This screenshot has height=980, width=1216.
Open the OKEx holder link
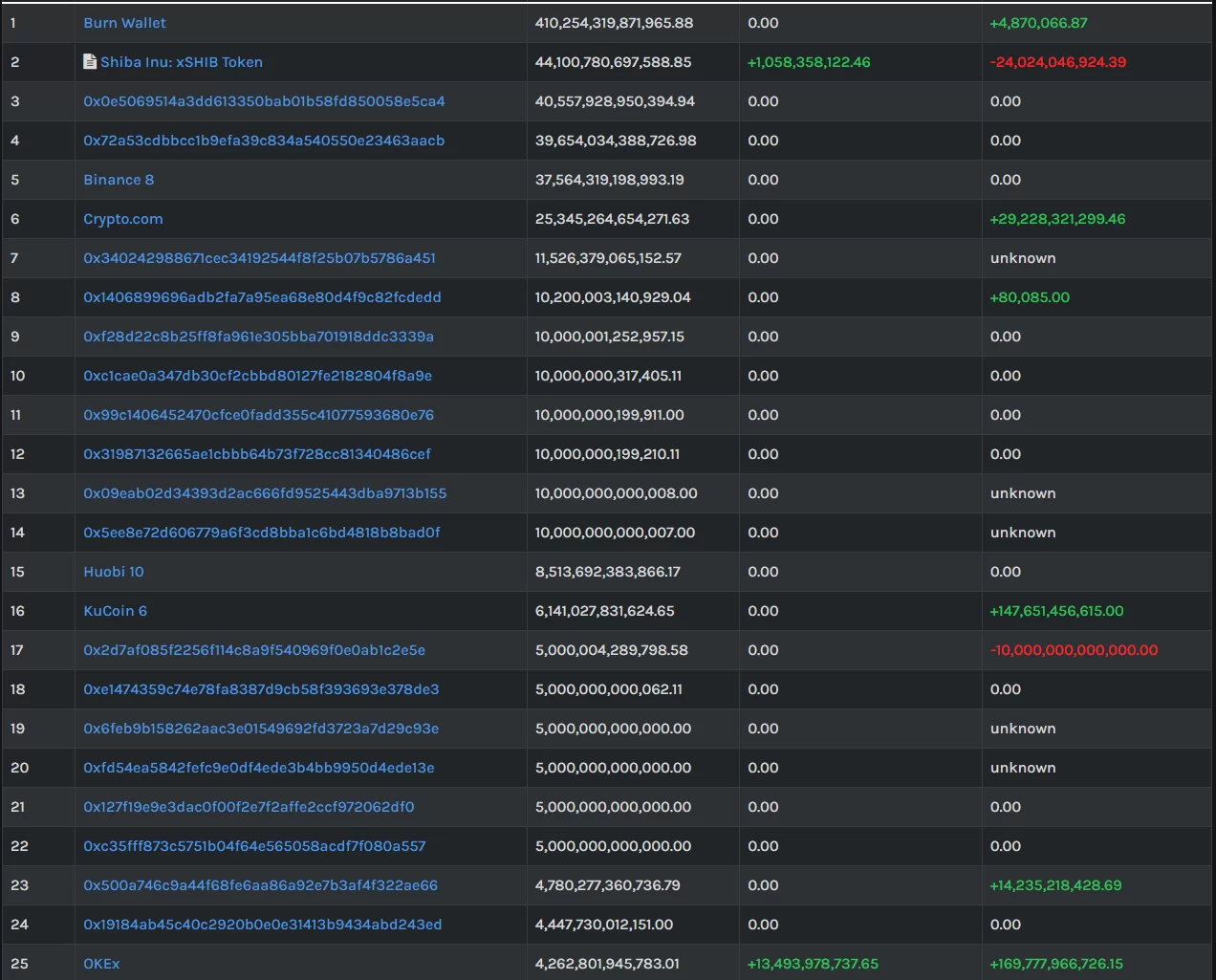101,964
